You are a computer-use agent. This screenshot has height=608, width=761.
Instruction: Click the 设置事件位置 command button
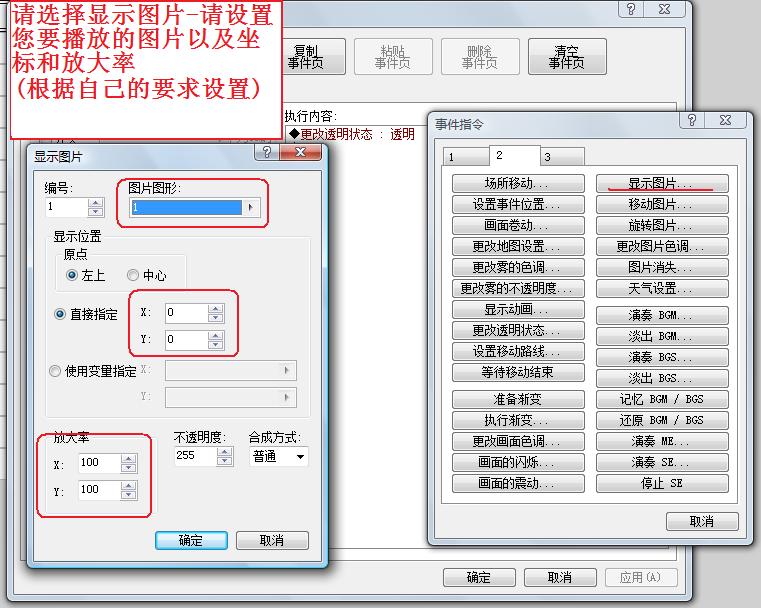click(518, 204)
